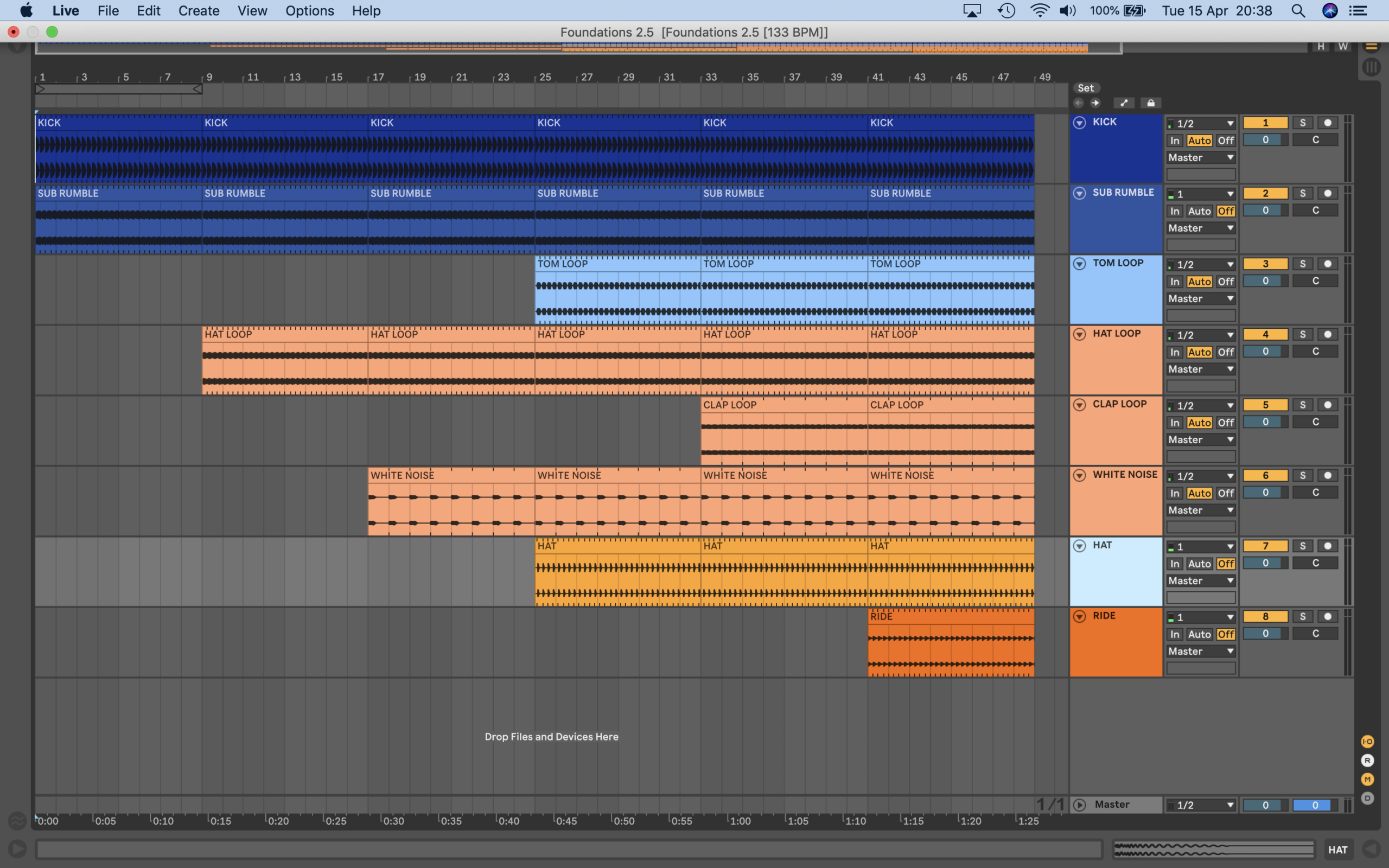
Task: Show the In/Out section via I-O icon
Action: point(1367,742)
